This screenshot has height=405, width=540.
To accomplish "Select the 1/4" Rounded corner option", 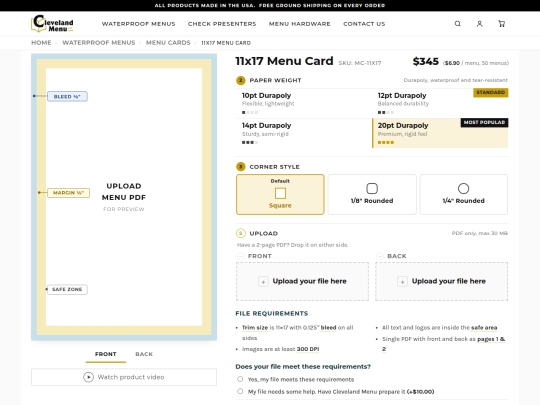I will (x=464, y=195).
